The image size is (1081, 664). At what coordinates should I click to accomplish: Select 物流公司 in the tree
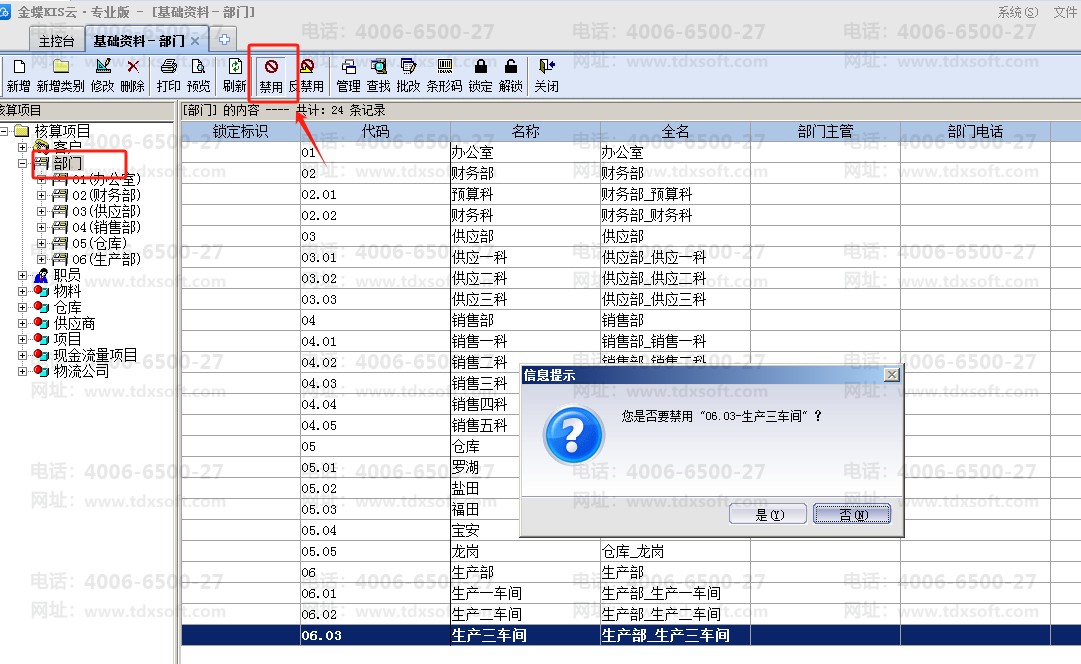click(81, 371)
